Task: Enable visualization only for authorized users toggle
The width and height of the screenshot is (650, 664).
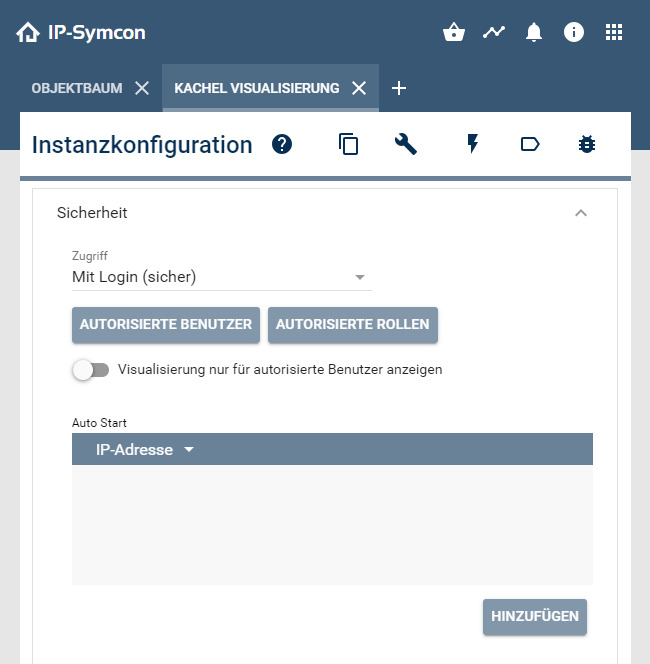Action: pyautogui.click(x=90, y=370)
